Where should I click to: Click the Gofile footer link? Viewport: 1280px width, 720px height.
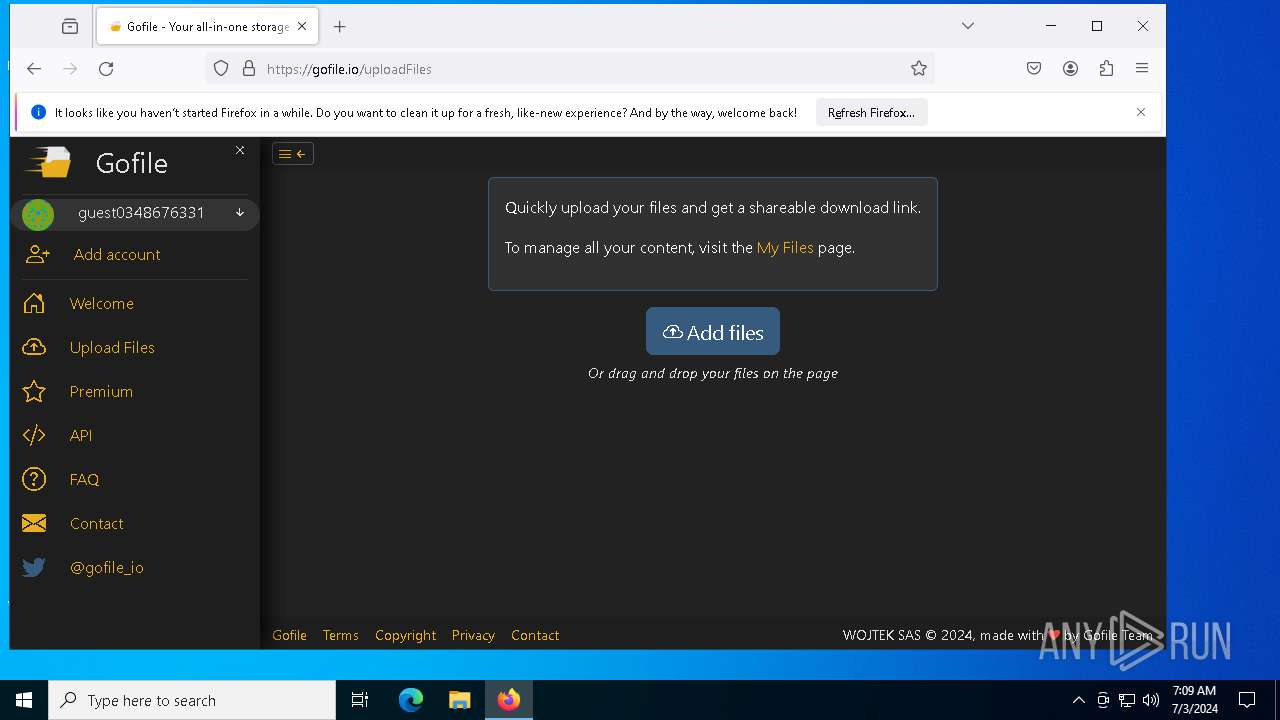tap(290, 636)
